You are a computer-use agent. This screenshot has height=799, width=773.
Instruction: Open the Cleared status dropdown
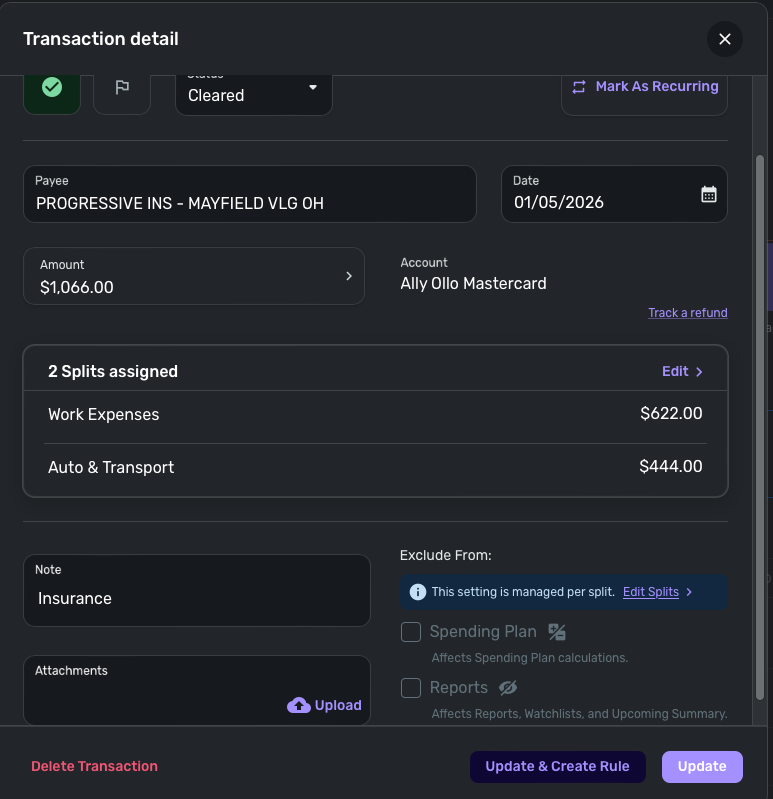pyautogui.click(x=254, y=93)
